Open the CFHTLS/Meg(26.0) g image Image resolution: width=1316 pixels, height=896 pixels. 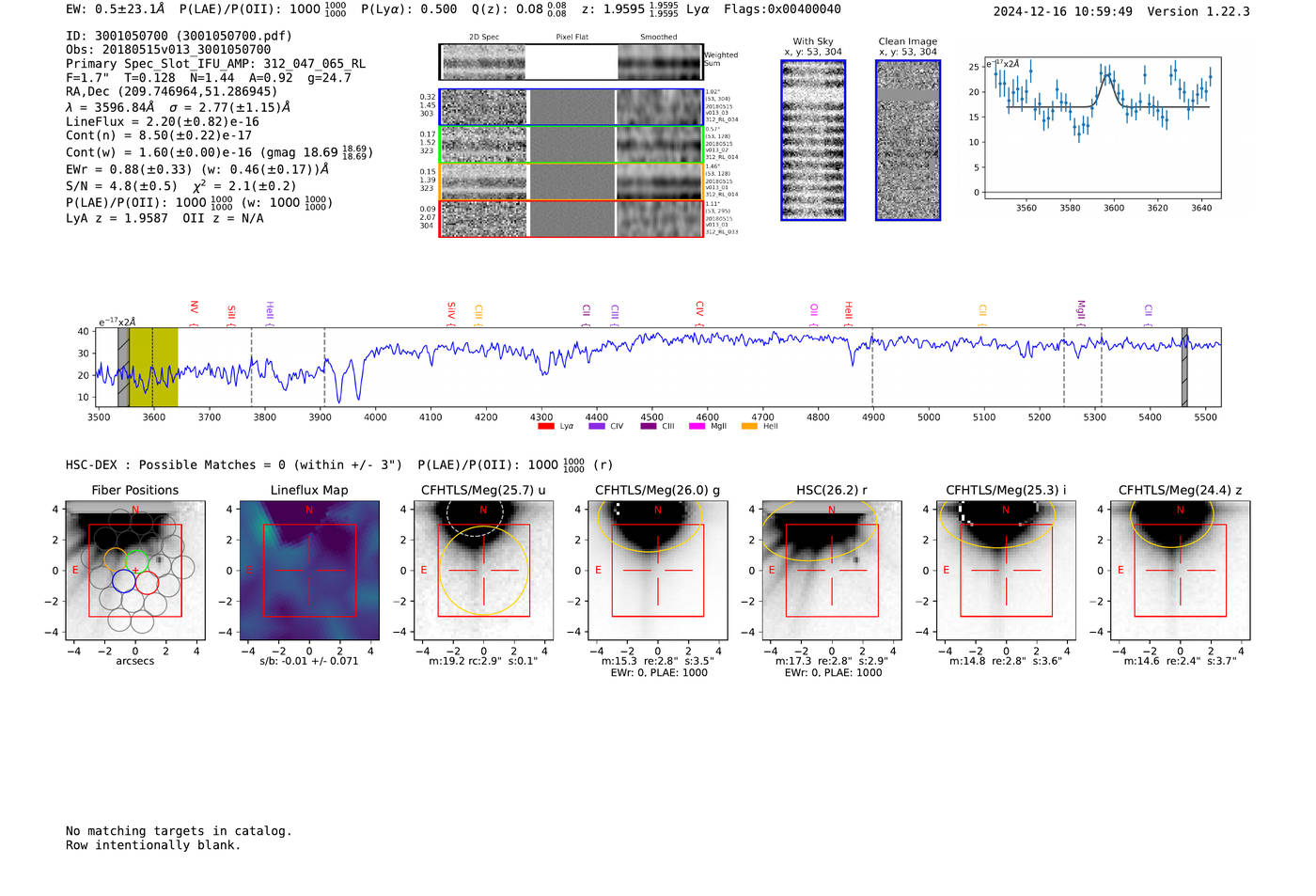click(x=657, y=571)
